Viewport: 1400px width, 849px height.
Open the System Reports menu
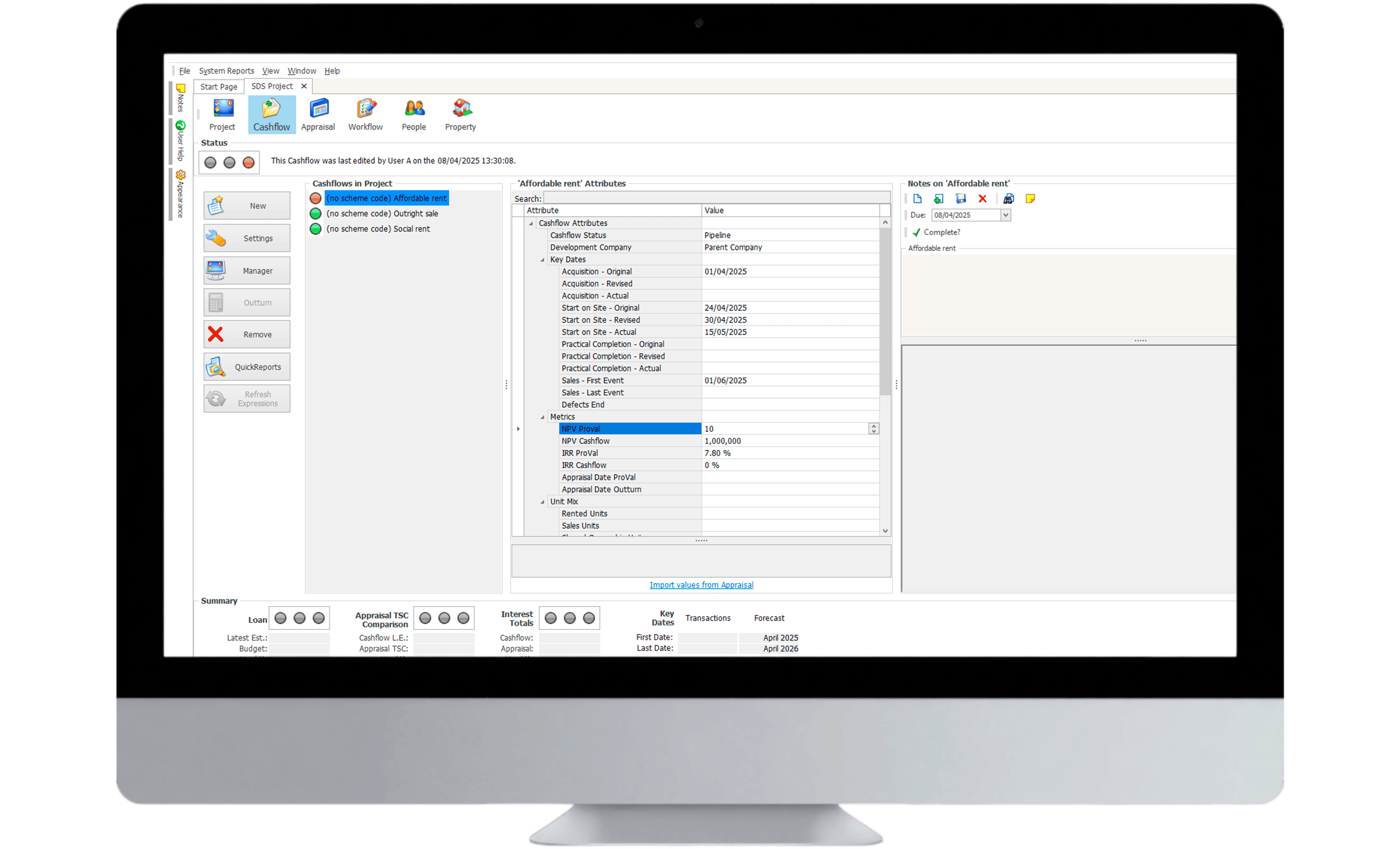pyautogui.click(x=226, y=70)
